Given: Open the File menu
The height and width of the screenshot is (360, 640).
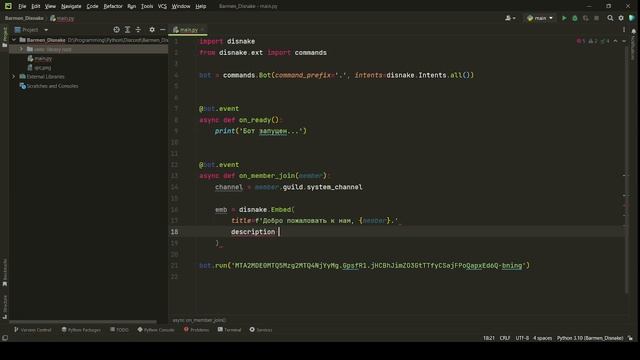Looking at the screenshot, I should point(22,6).
